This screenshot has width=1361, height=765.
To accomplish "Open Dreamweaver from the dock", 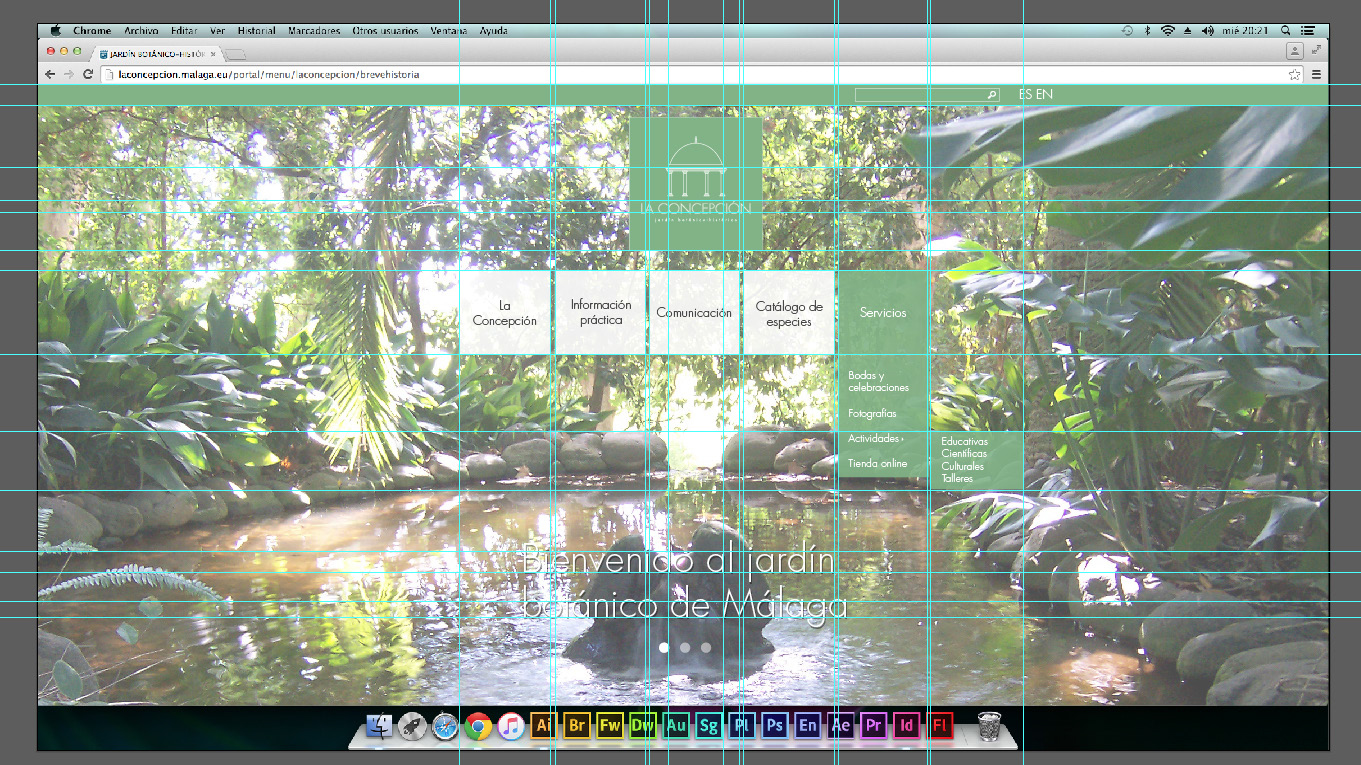I will pos(642,725).
